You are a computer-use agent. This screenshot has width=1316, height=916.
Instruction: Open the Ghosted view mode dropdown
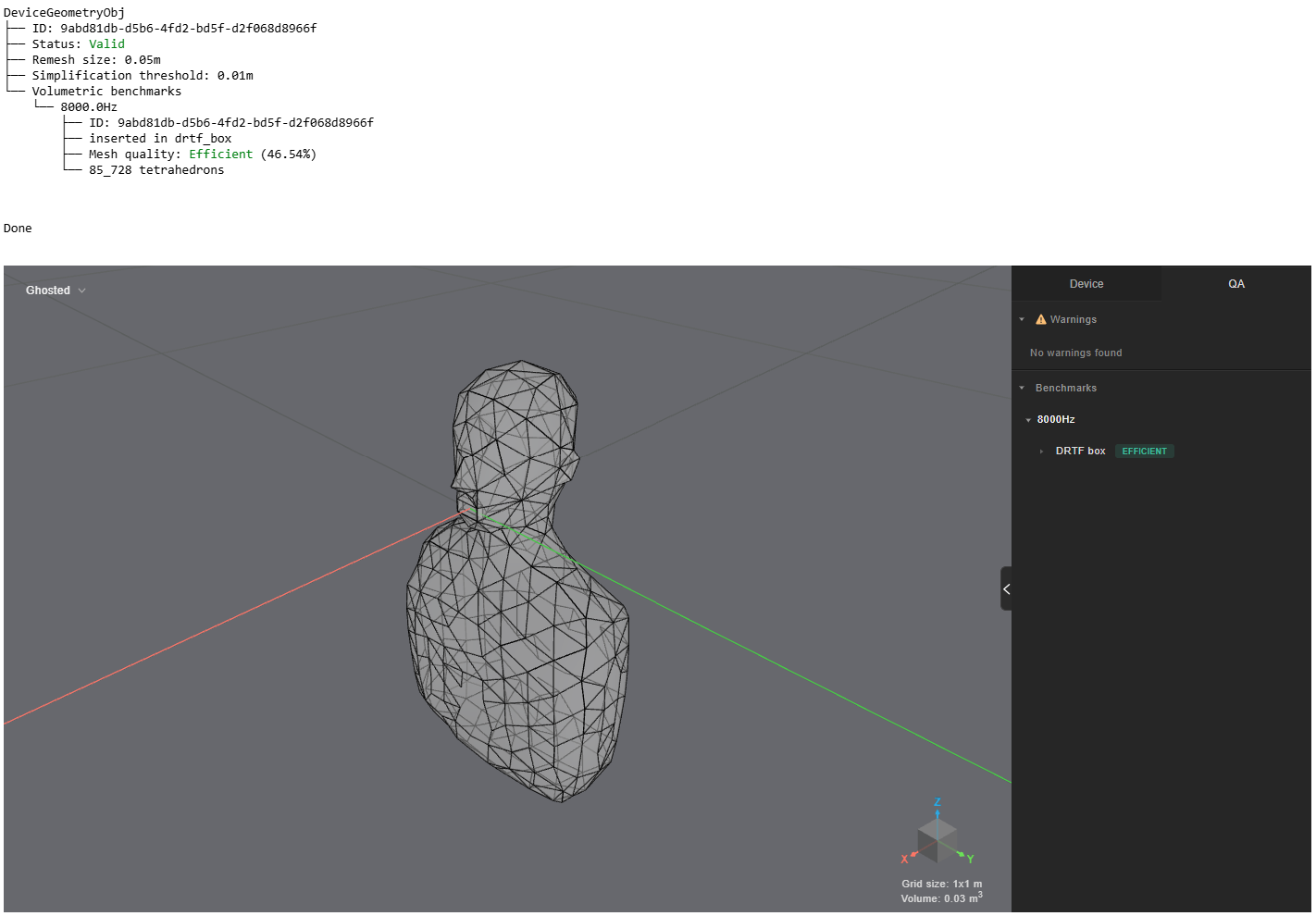click(x=56, y=291)
